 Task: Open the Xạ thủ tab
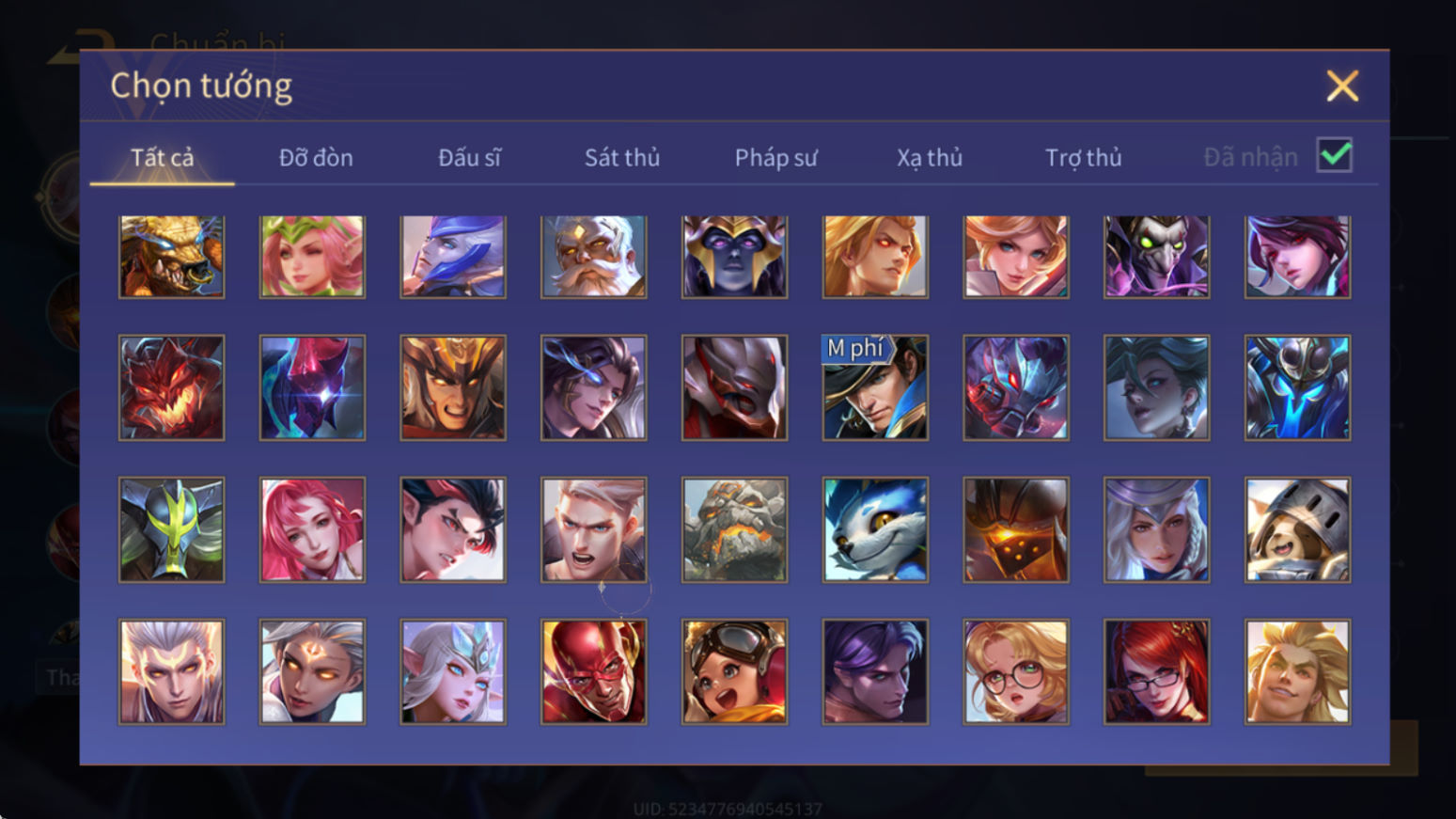tap(930, 157)
